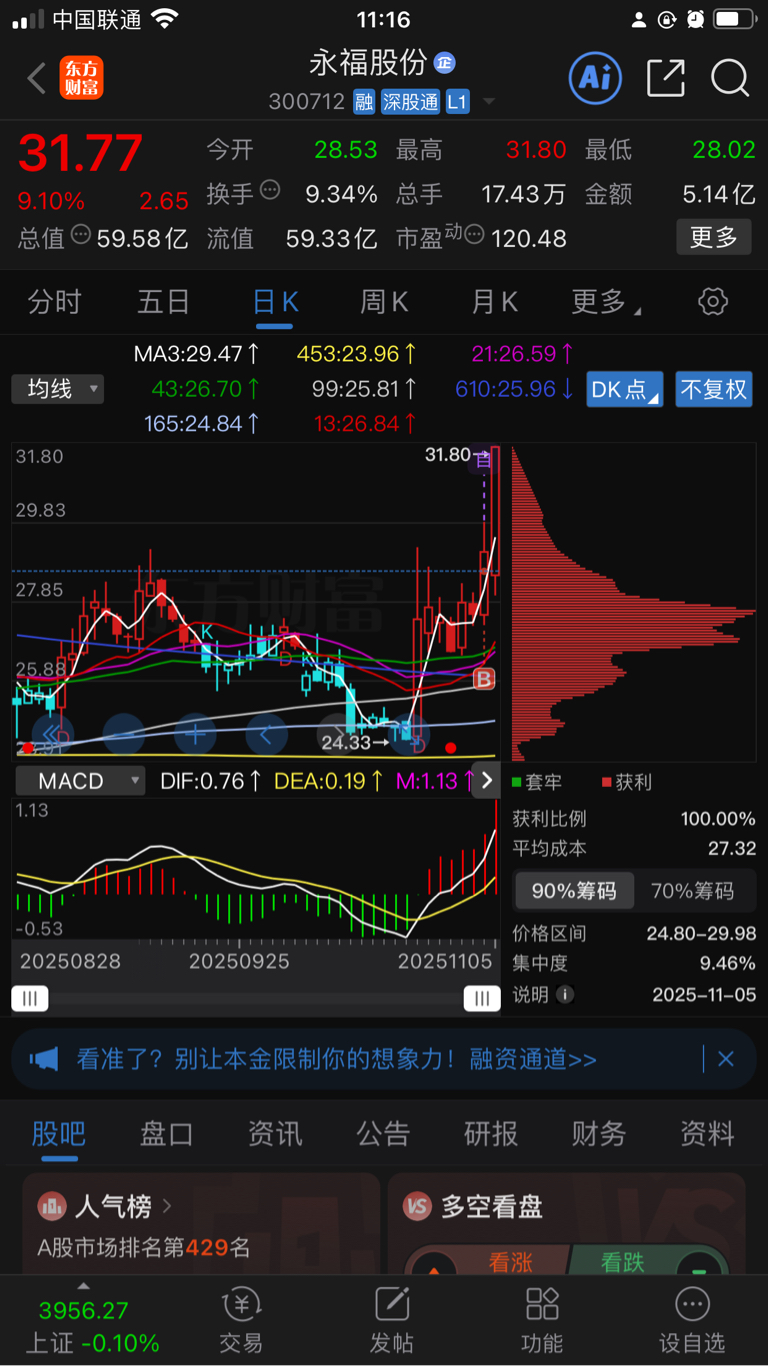Switch to 五日 chart tab
Viewport: 768px width, 1366px height.
click(x=163, y=302)
